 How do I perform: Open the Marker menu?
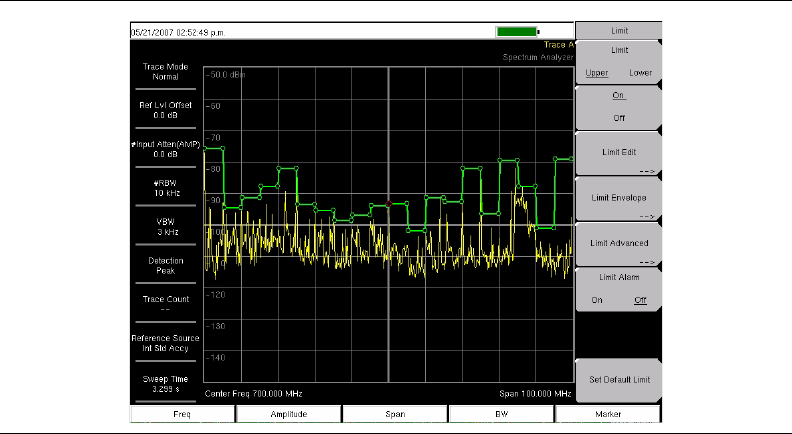tap(608, 414)
